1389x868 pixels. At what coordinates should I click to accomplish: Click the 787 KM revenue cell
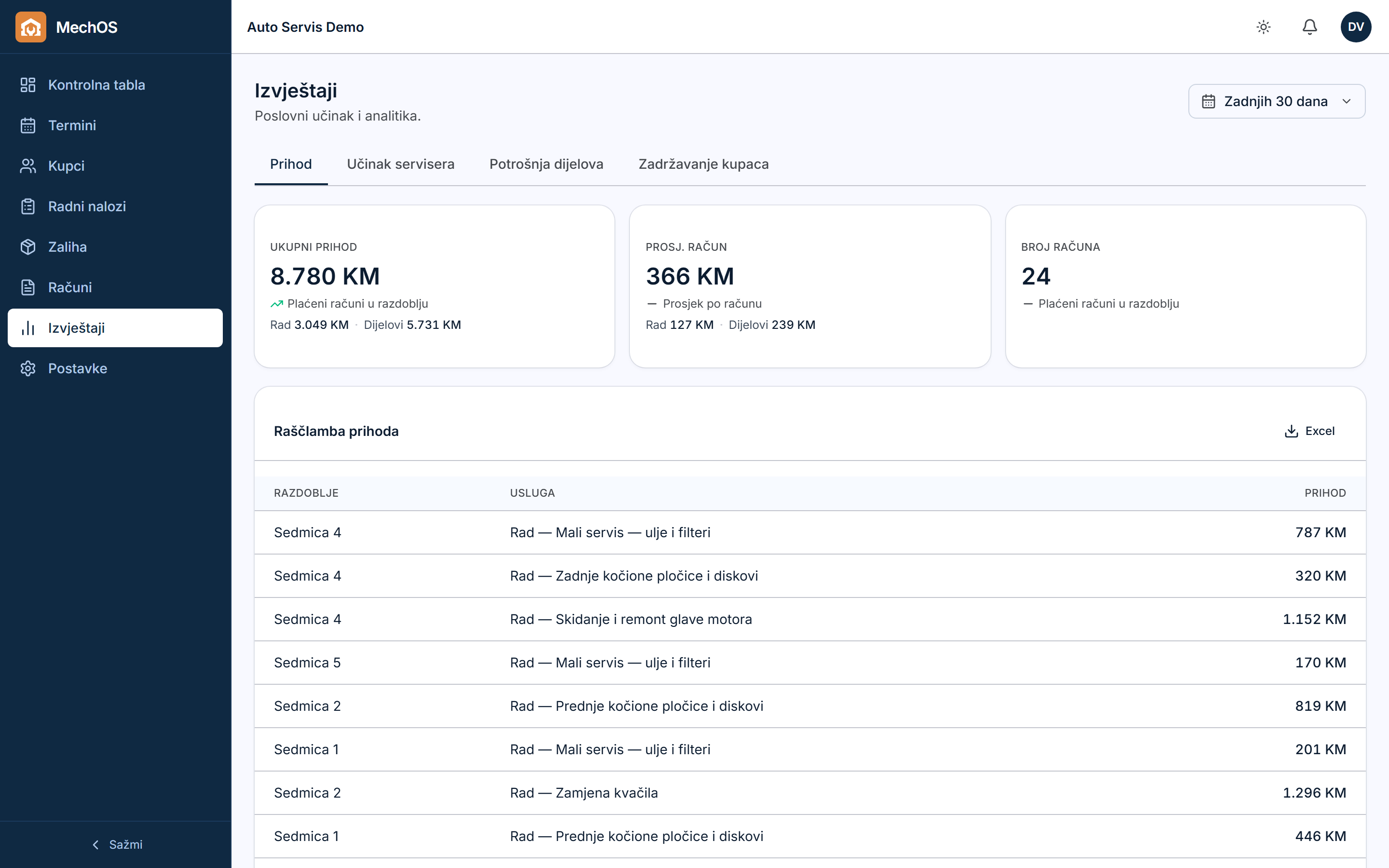(1320, 533)
